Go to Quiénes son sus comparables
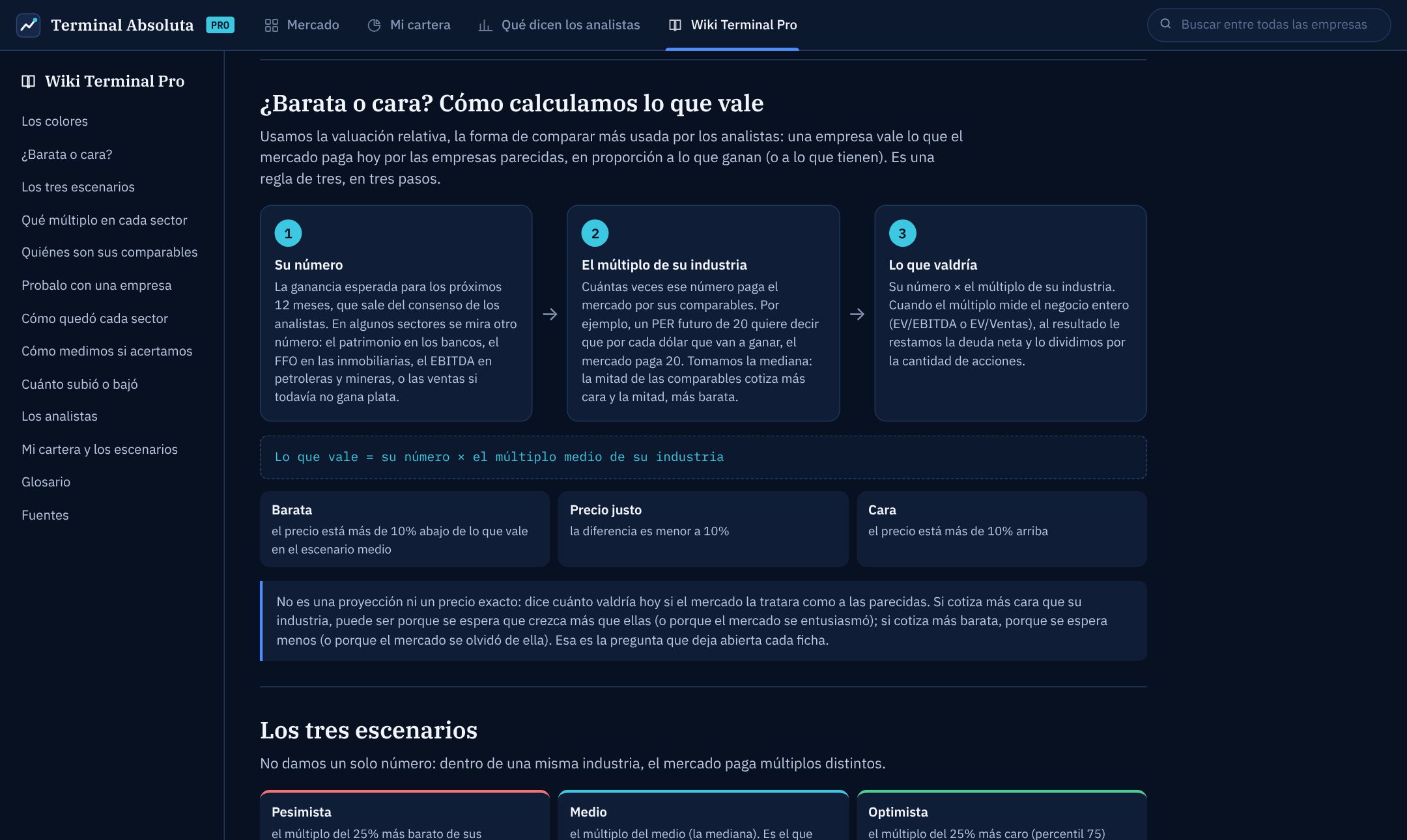 click(x=109, y=252)
